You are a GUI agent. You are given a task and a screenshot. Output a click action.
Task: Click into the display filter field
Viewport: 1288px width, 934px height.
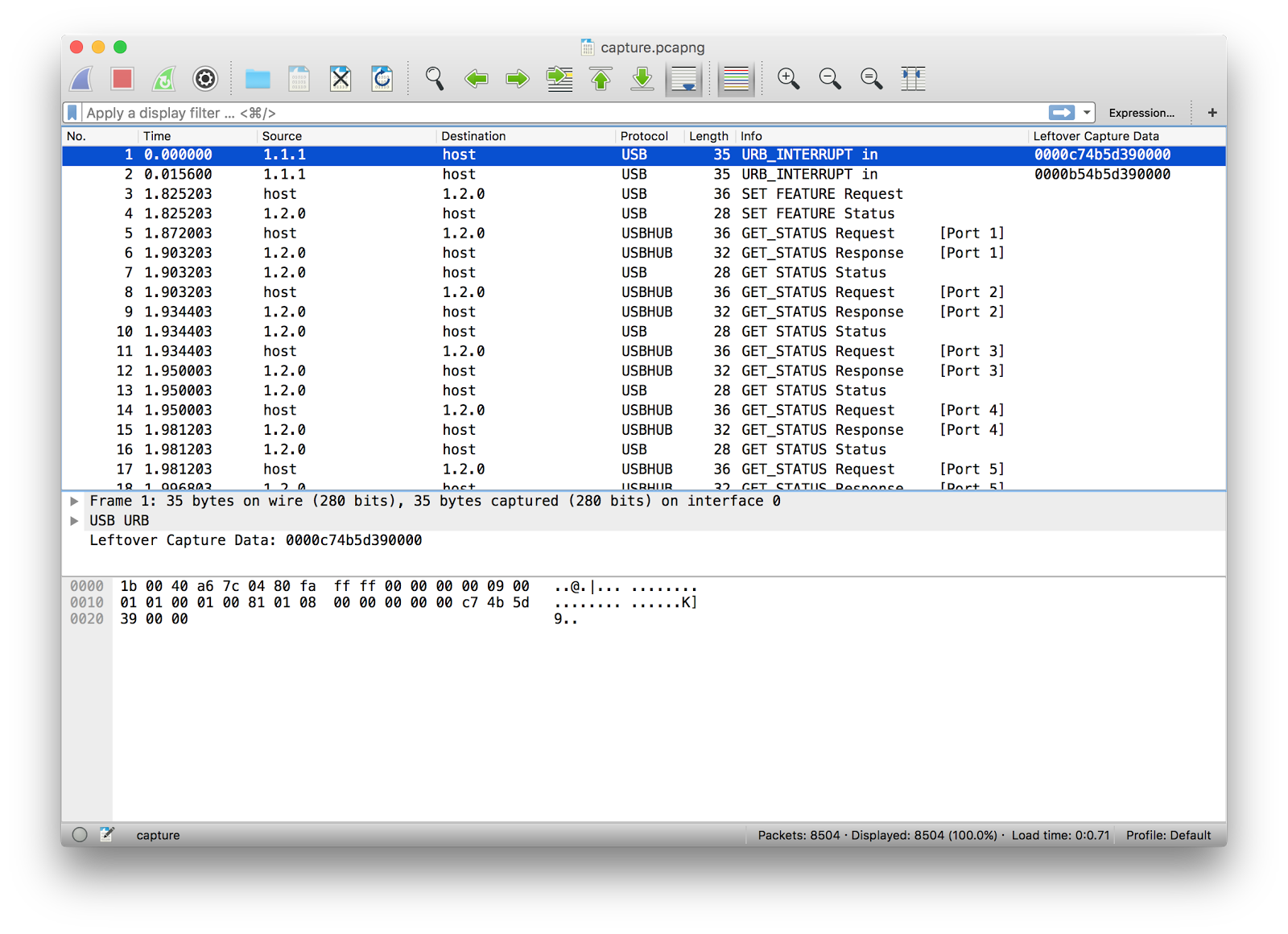pos(563,113)
